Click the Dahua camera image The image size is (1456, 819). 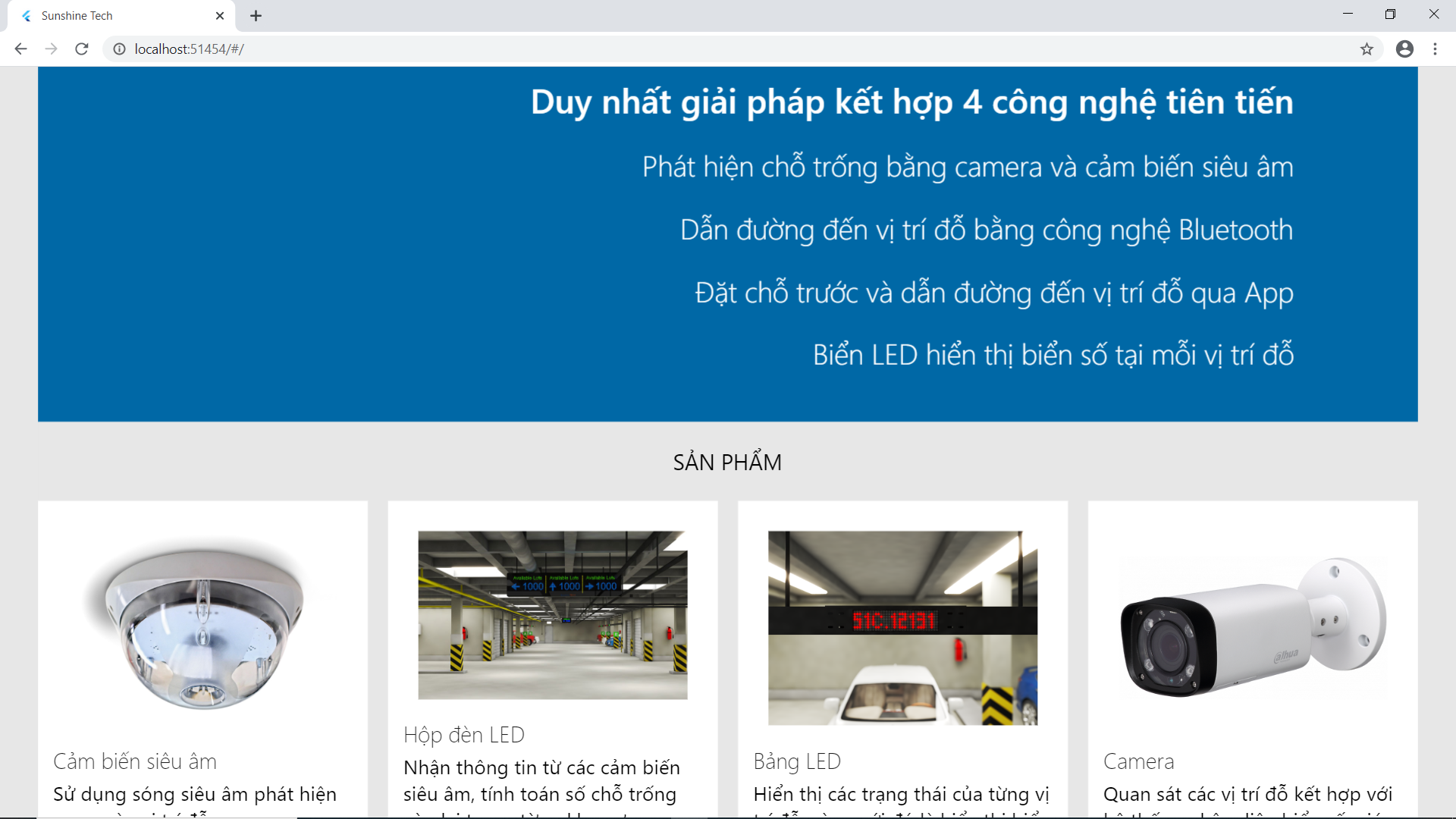(x=1253, y=628)
